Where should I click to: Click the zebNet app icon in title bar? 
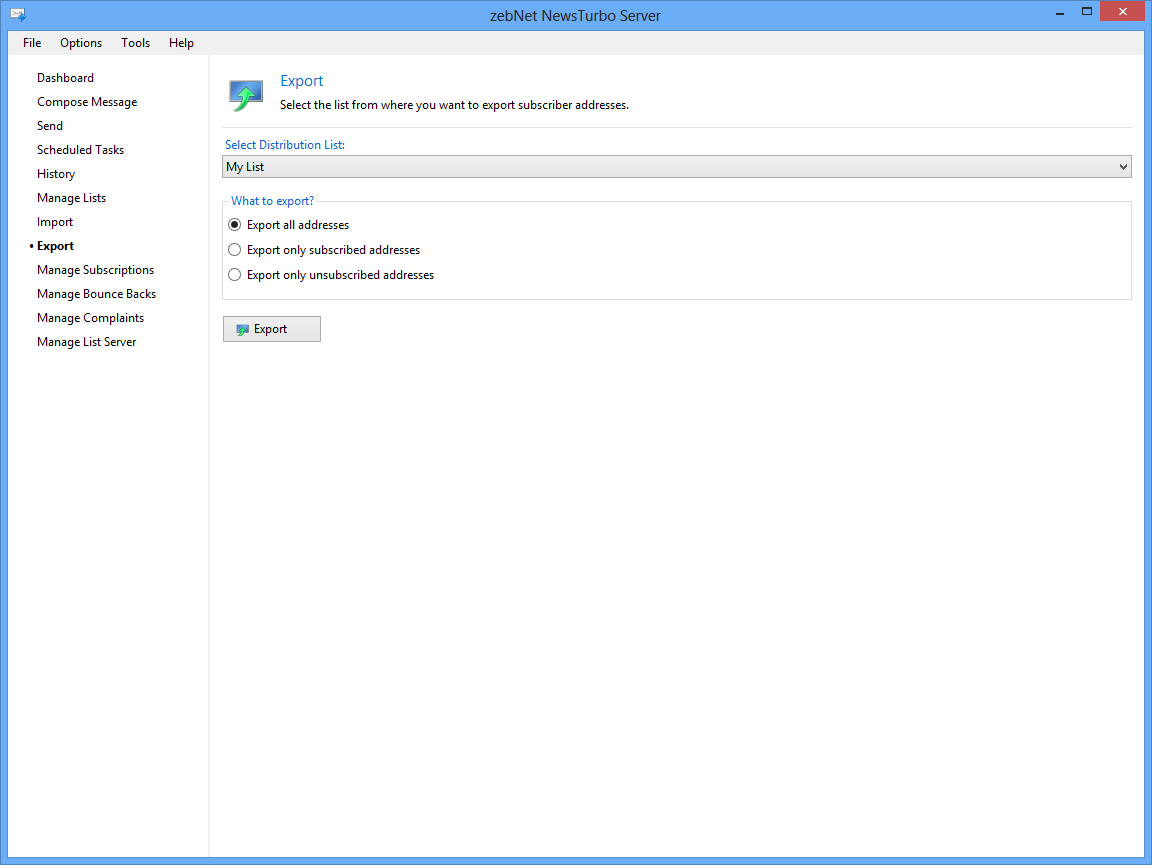pyautogui.click(x=17, y=15)
